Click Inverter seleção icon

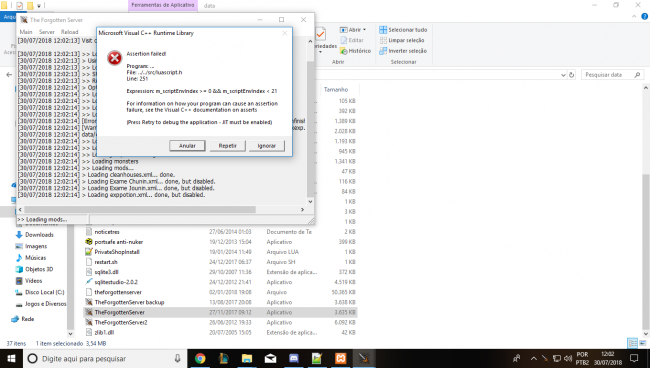[383, 51]
